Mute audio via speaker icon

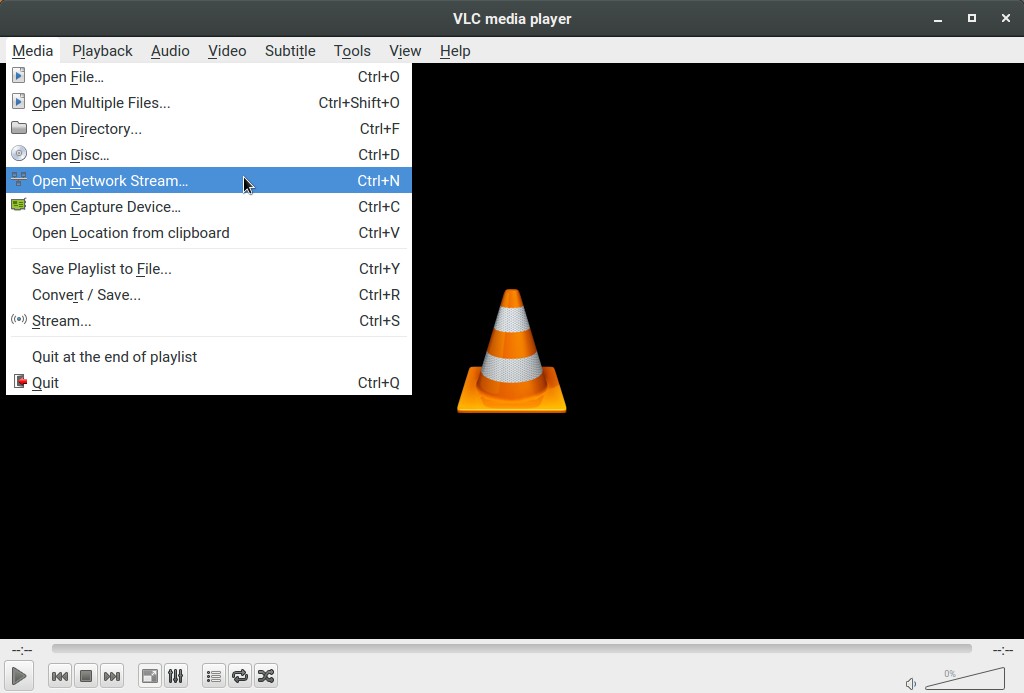coord(911,684)
